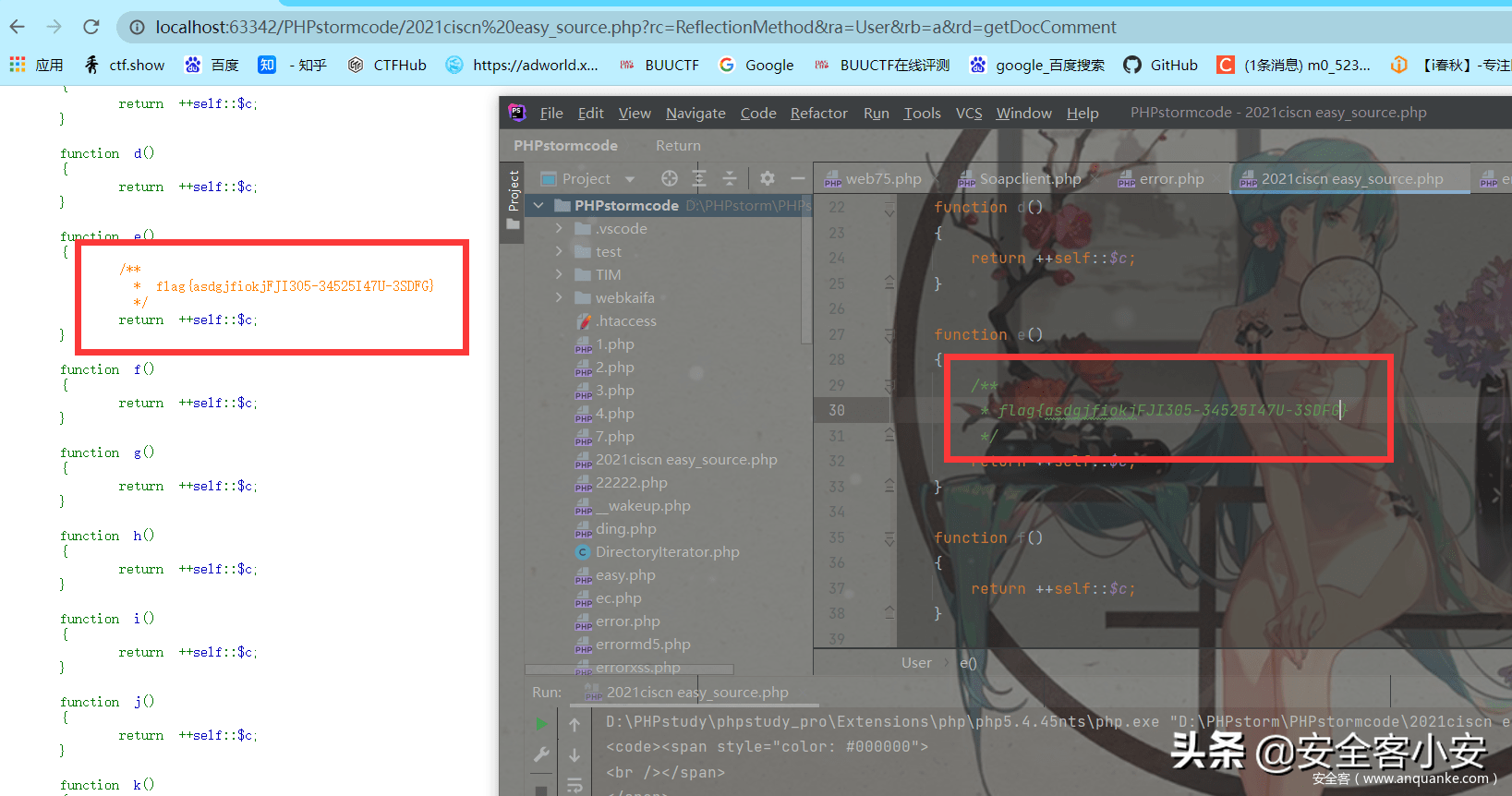Click the up arrow icon in Run panel
Screen dimensions: 1512x796
click(x=575, y=725)
